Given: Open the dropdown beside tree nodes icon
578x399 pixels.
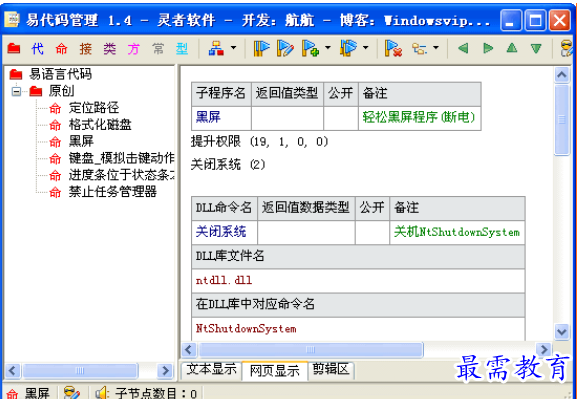Looking at the screenshot, I should [x=436, y=48].
